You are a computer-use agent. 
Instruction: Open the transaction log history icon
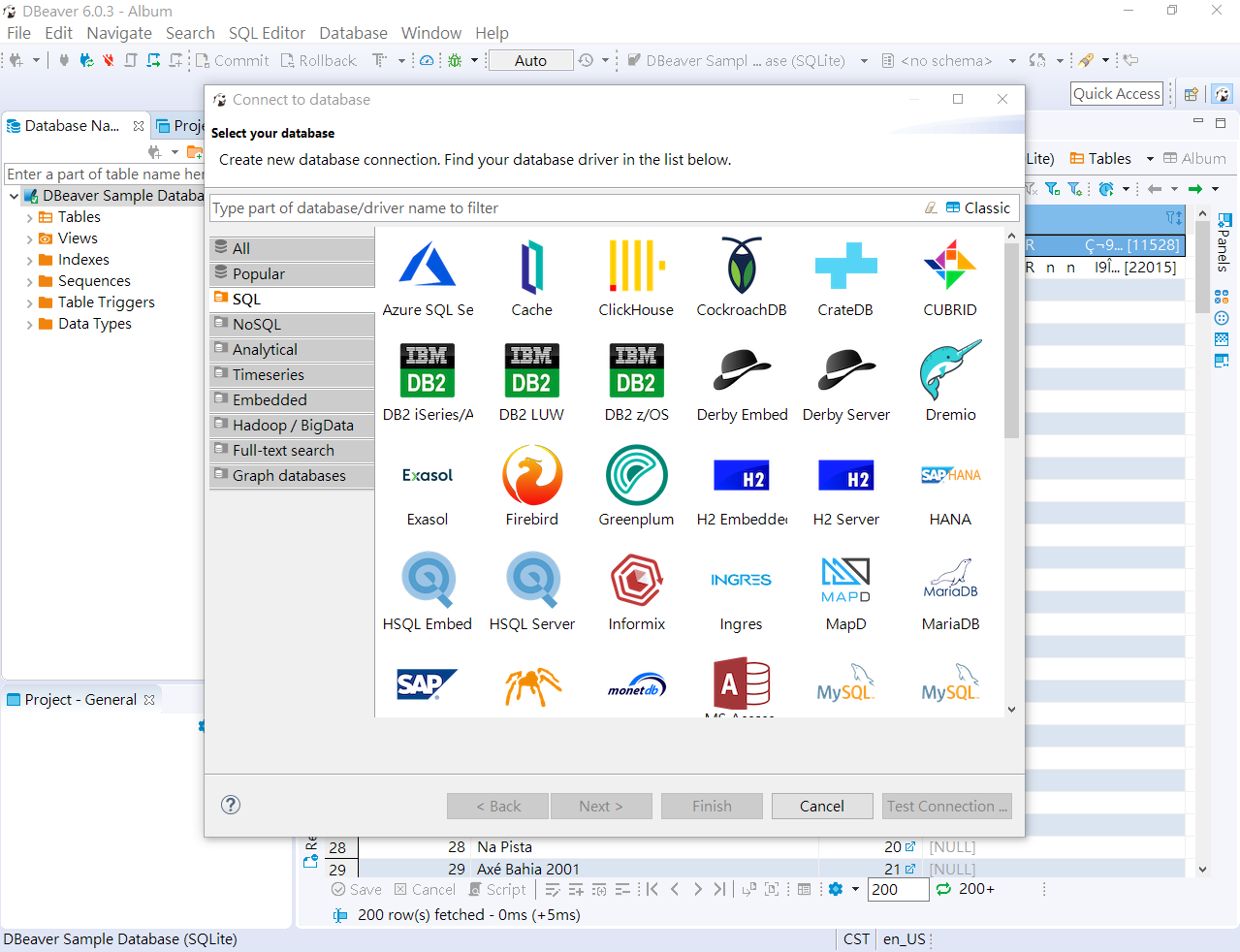point(586,60)
